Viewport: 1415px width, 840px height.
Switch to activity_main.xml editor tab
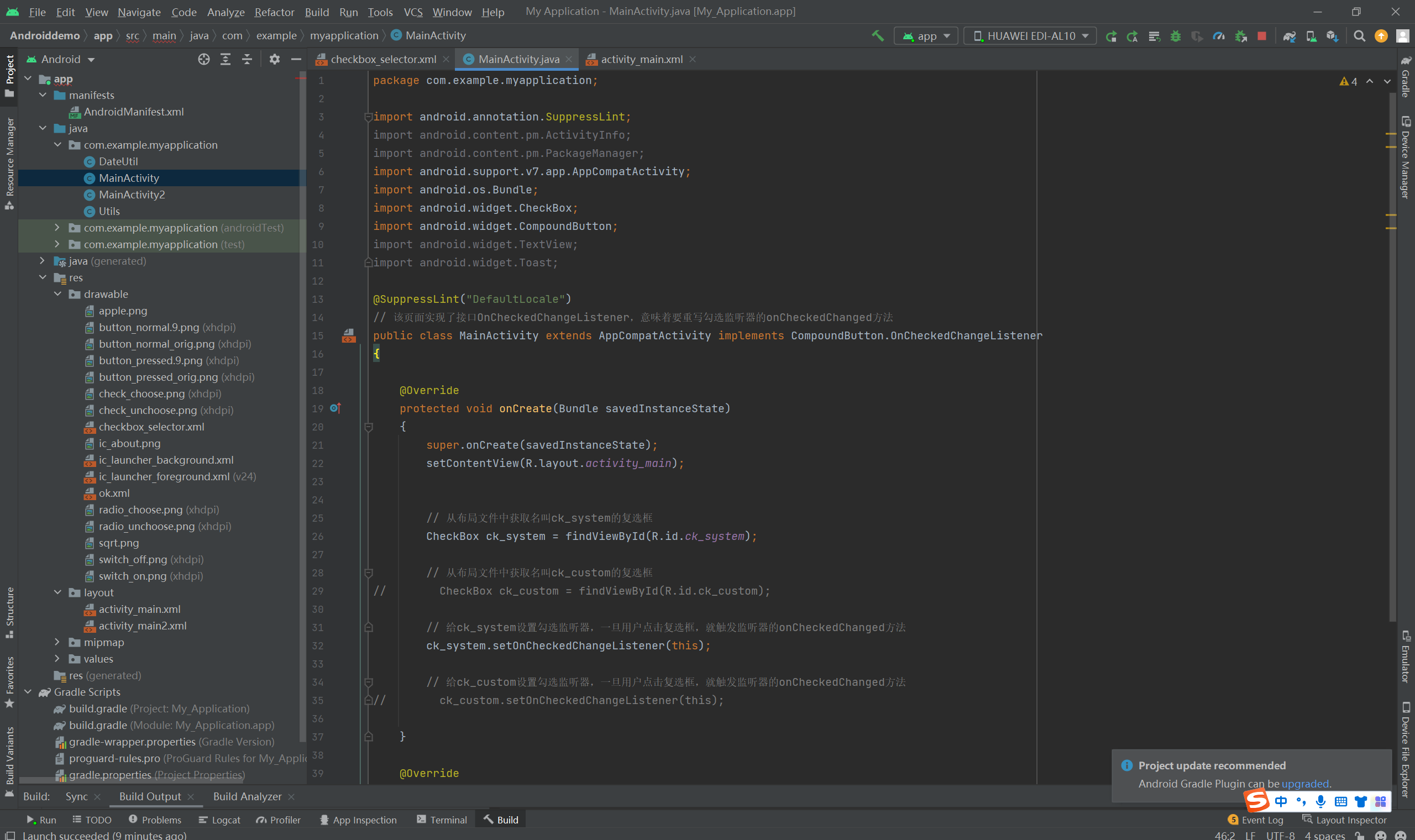[641, 60]
